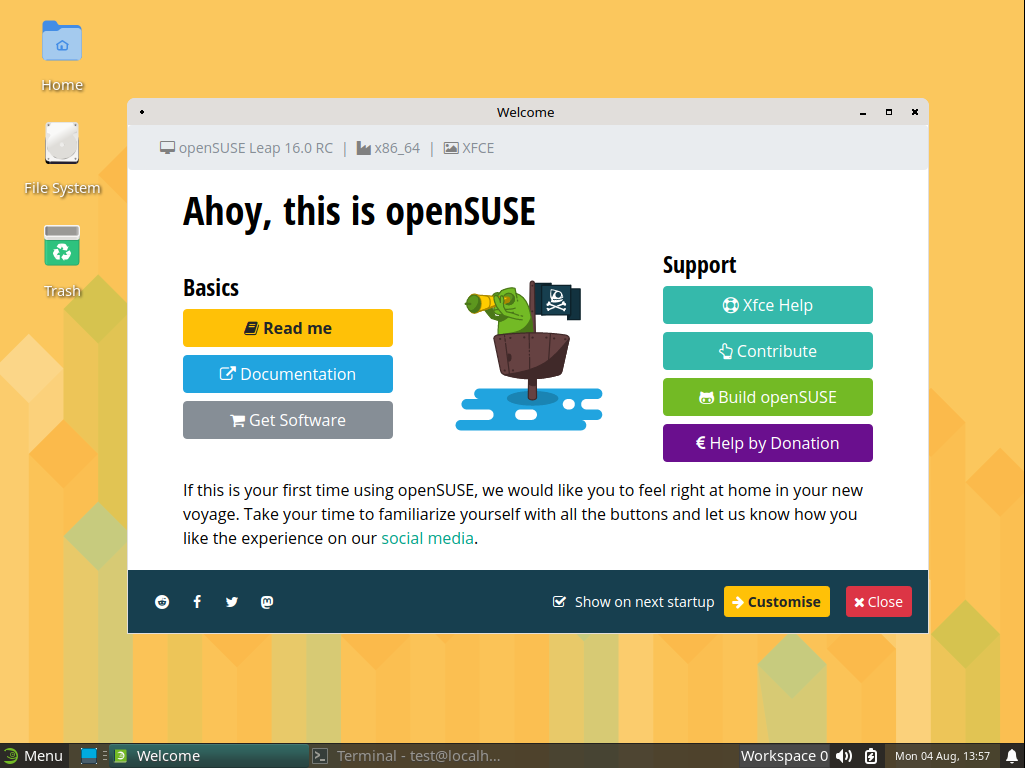Viewport: 1025px width, 768px height.
Task: Open the Menu in the taskbar
Action: pos(33,755)
